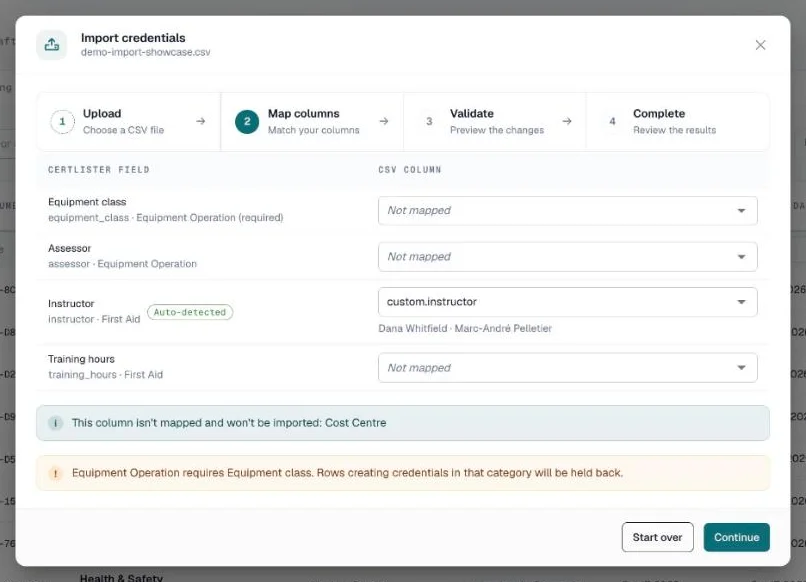The width and height of the screenshot is (806, 582).
Task: Open the Assessor CSV column dropdown
Action: point(567,257)
